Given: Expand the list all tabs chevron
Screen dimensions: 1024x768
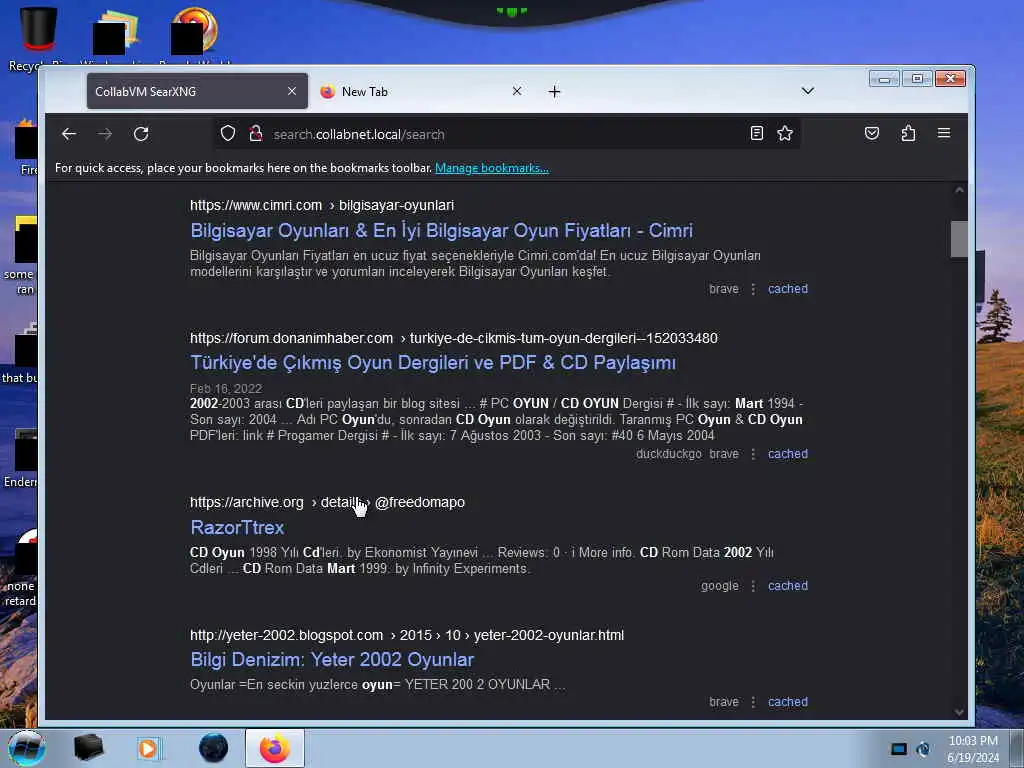Looking at the screenshot, I should (808, 91).
